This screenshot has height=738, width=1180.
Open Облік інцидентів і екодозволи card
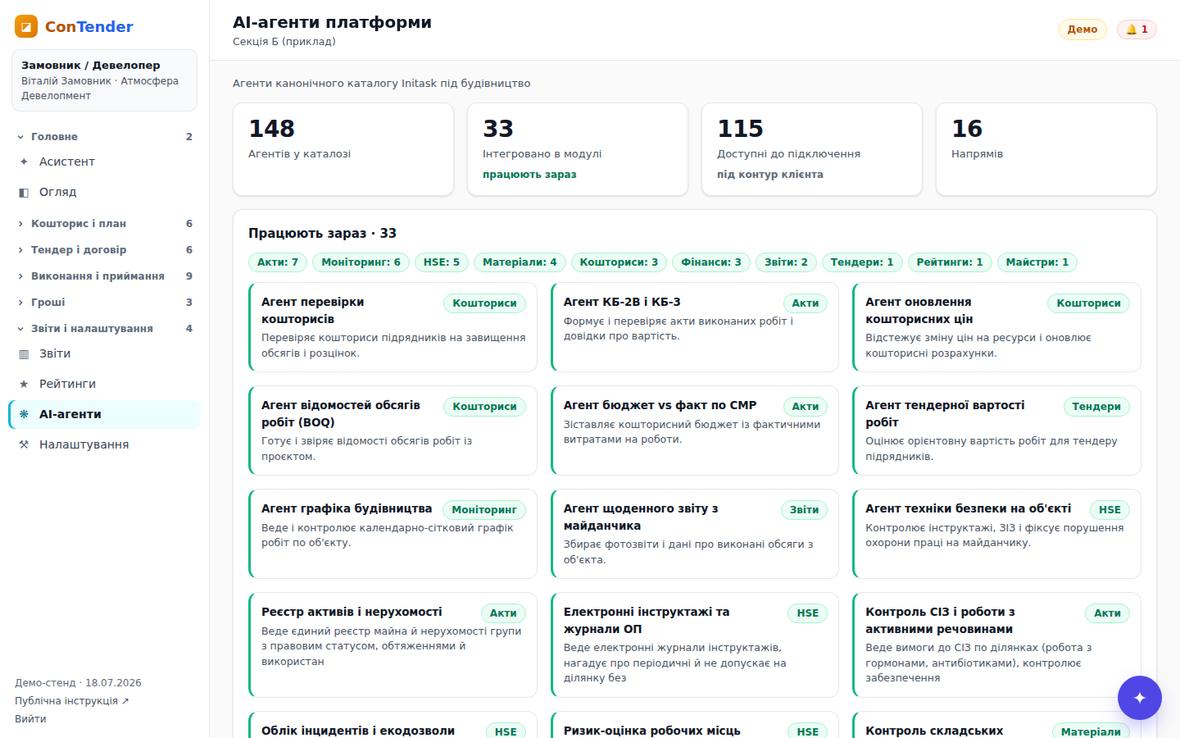point(393,725)
